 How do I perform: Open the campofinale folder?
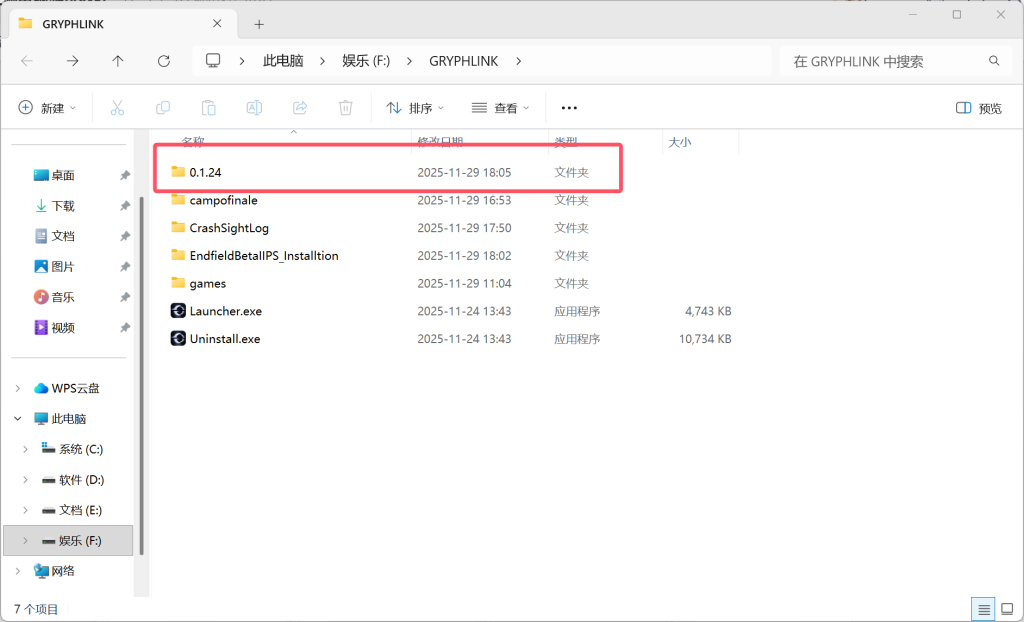[227, 199]
